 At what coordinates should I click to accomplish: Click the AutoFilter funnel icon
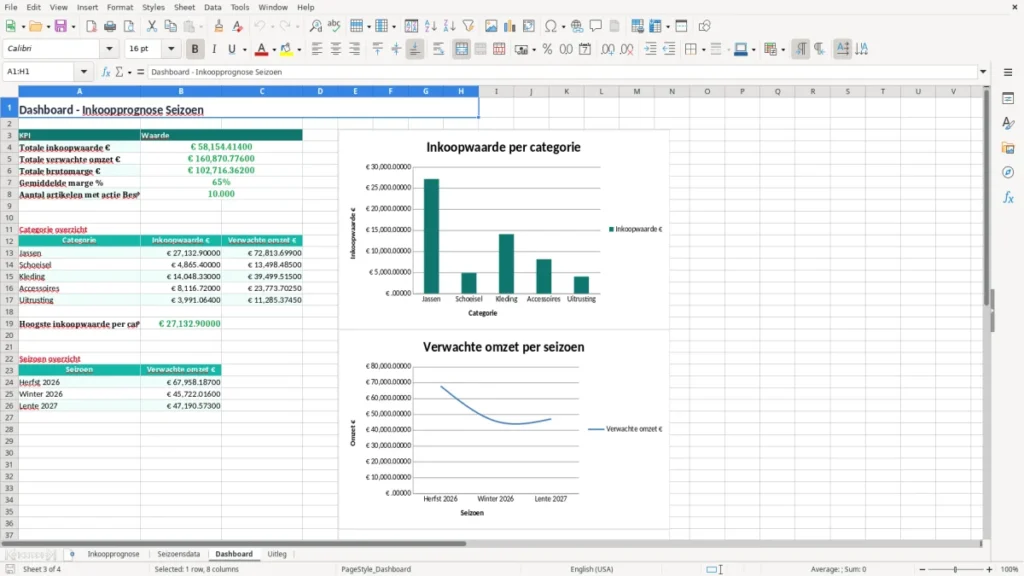pos(468,26)
